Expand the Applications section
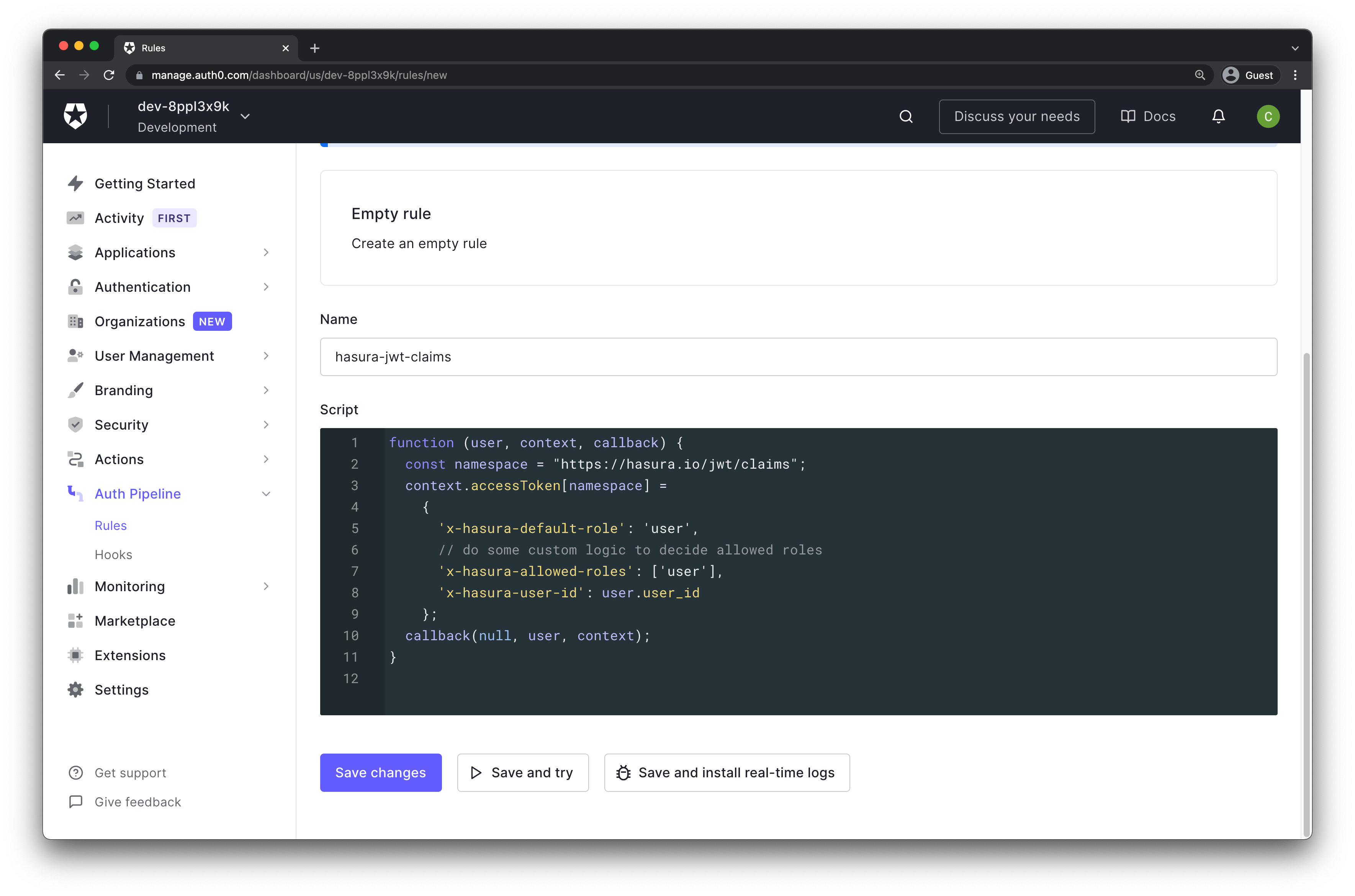This screenshot has height=896, width=1355. pyautogui.click(x=266, y=252)
